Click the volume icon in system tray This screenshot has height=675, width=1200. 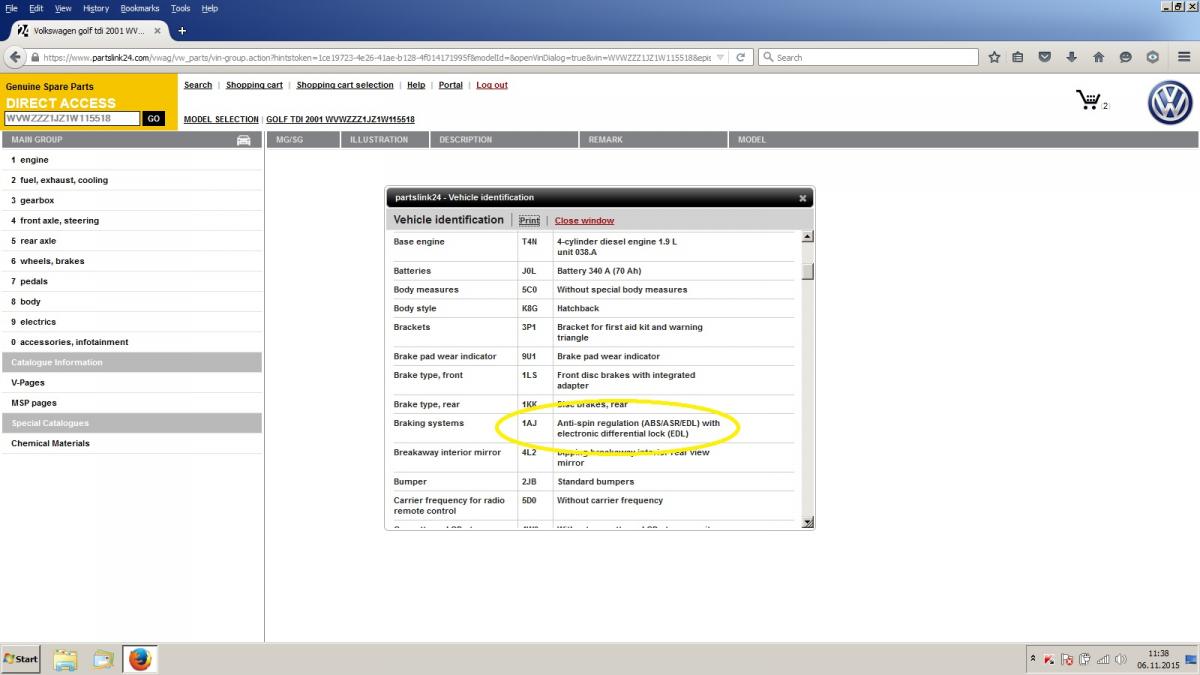point(1120,660)
